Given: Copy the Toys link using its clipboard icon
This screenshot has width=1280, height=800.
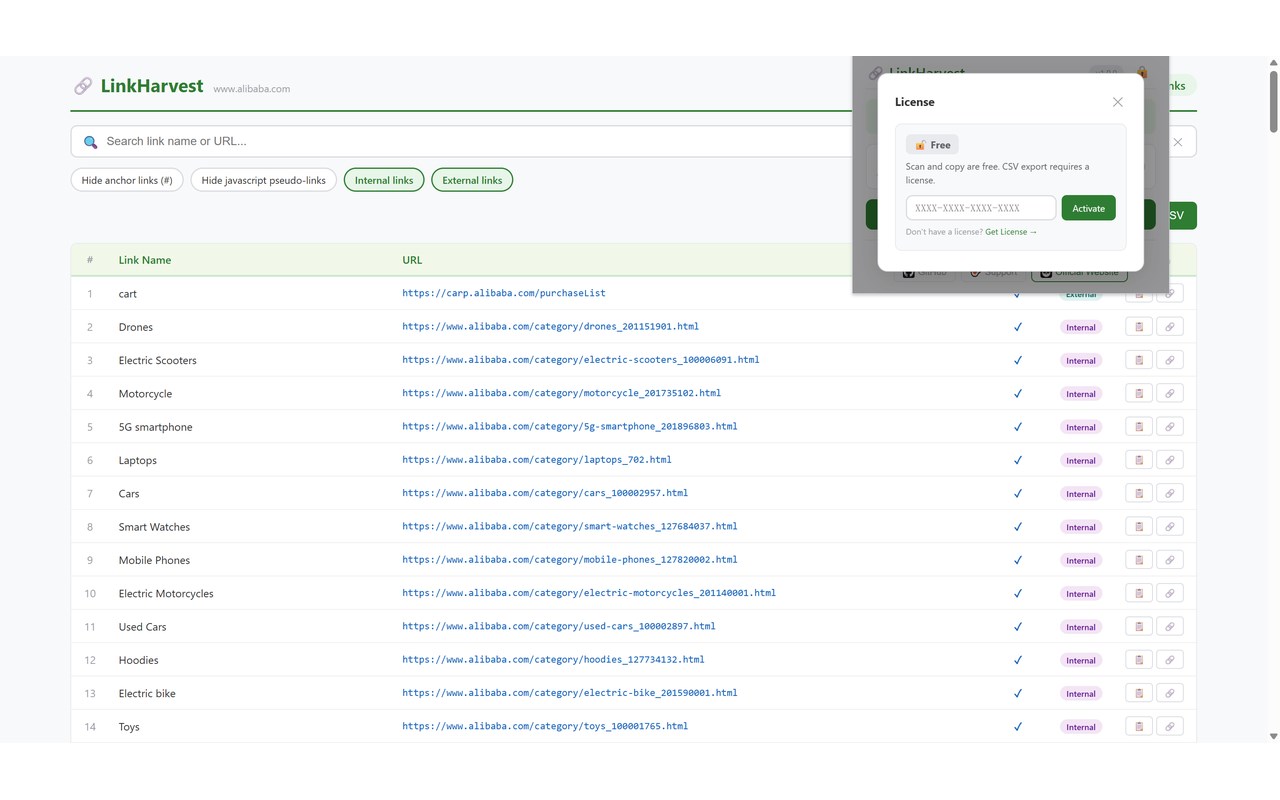Looking at the screenshot, I should tap(1139, 727).
